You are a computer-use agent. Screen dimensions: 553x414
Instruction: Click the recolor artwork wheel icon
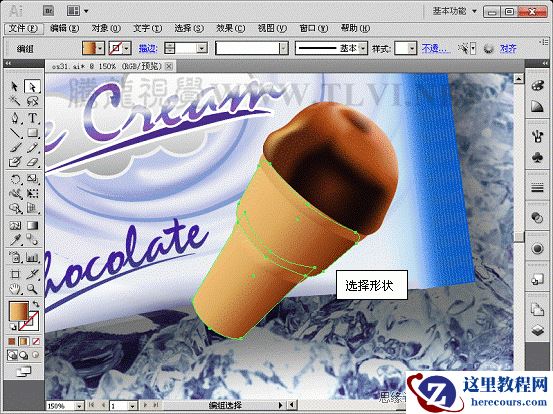[x=488, y=48]
